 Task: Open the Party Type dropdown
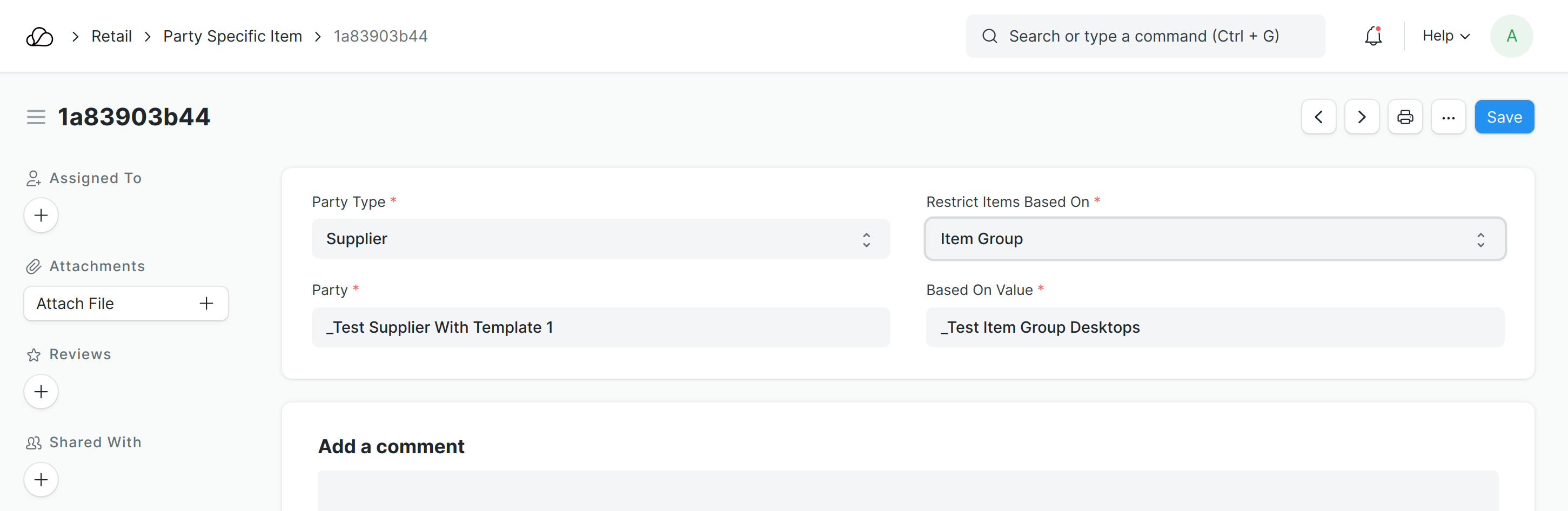point(600,239)
